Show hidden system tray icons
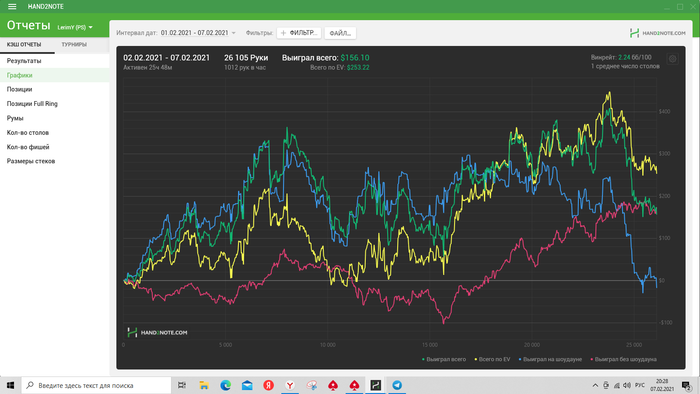The width and height of the screenshot is (700, 394). point(595,385)
